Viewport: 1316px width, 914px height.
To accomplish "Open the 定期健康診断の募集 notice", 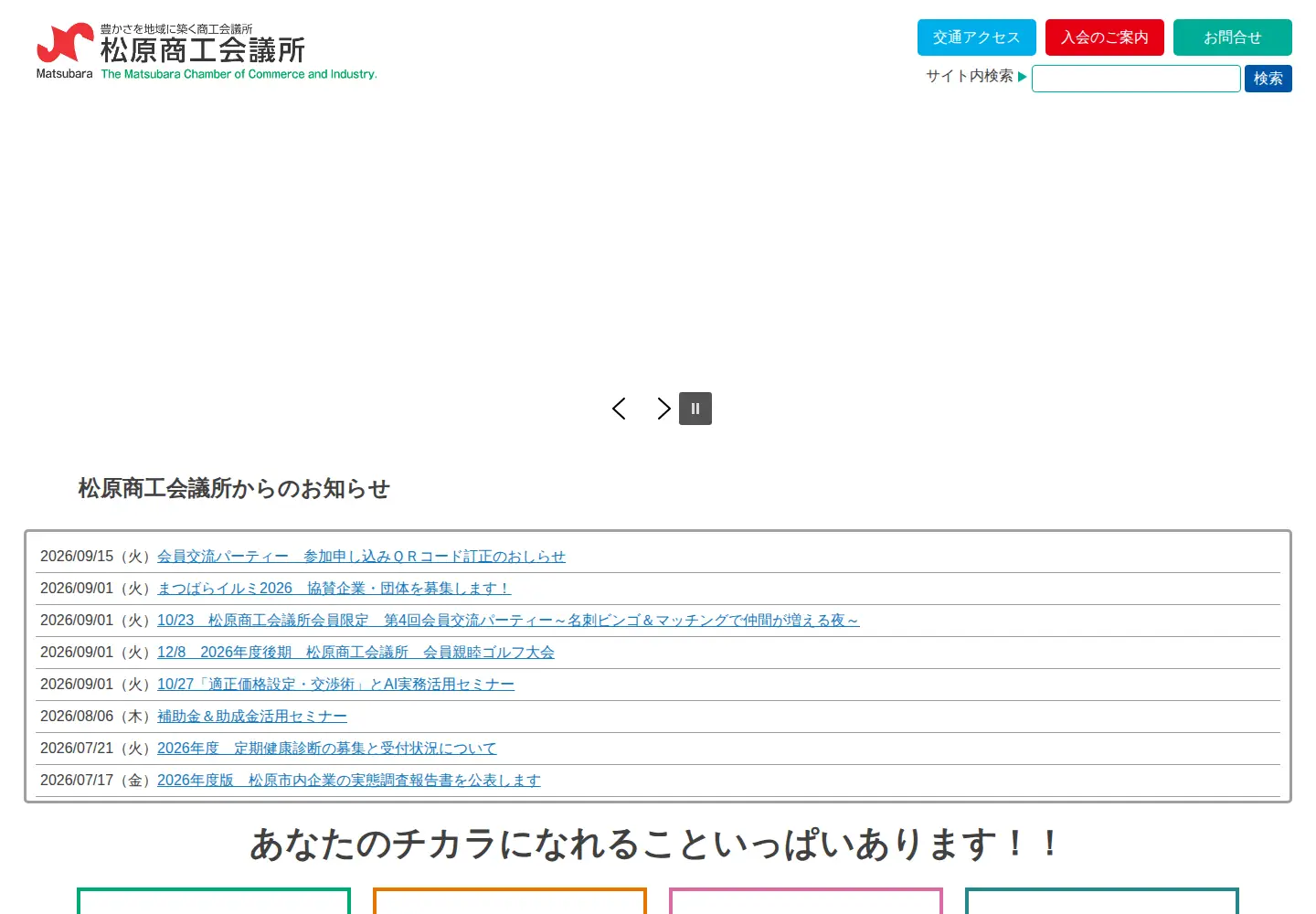I will 327,749.
